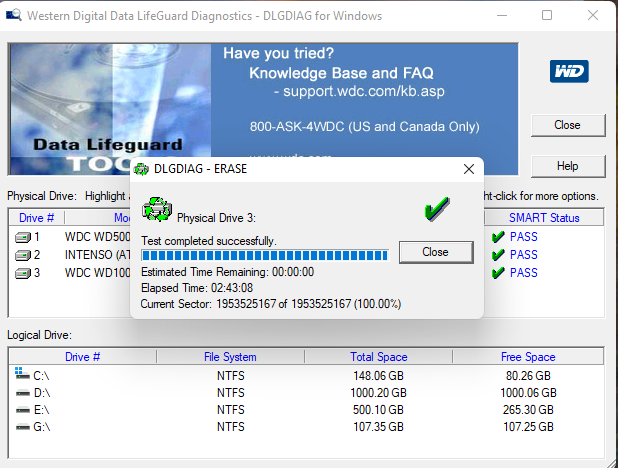Sort physical drives by Drive # header
The height and width of the screenshot is (468, 618).
[36, 218]
